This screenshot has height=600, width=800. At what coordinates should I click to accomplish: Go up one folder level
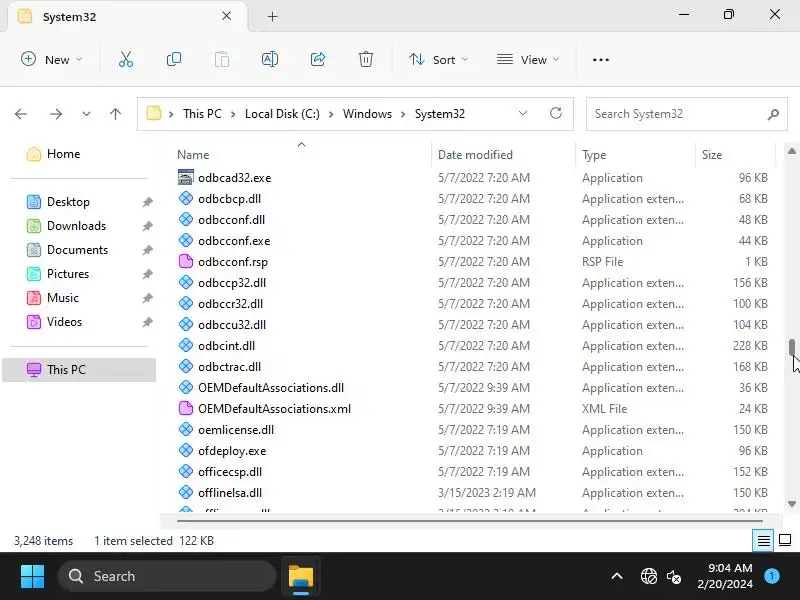pos(116,114)
